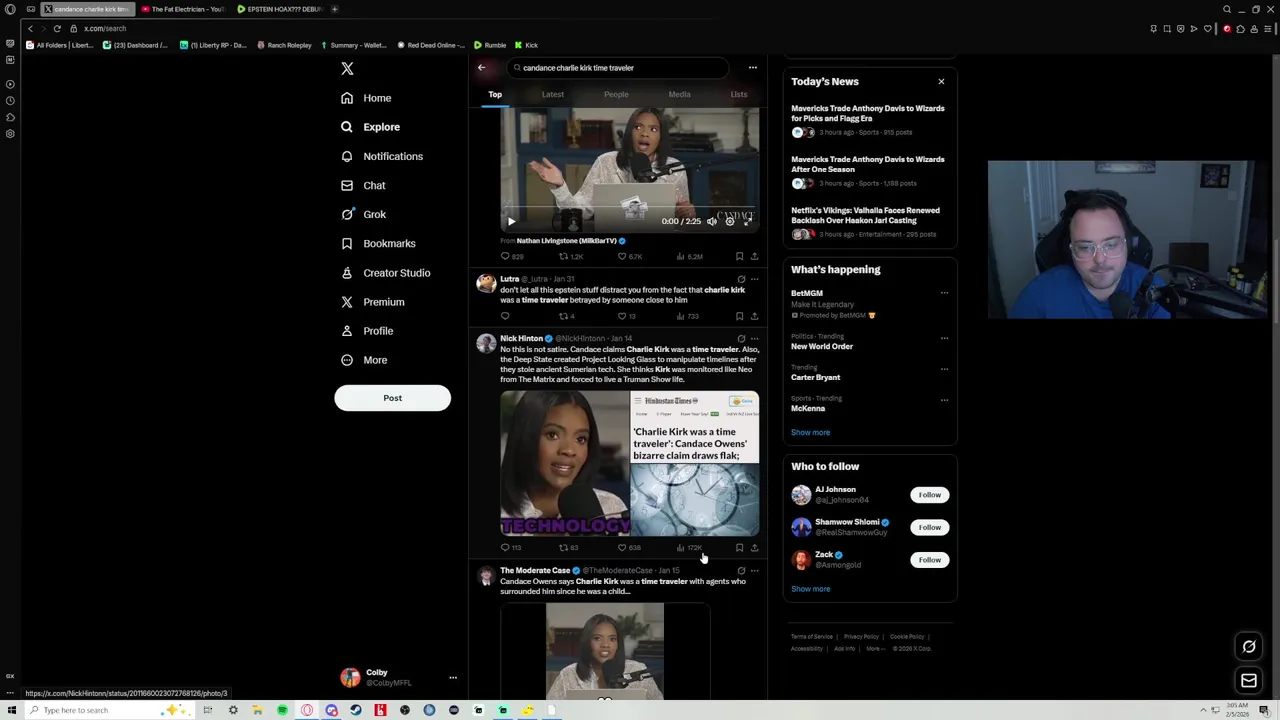This screenshot has width=1280, height=720.
Task: Switch to the Latest search tab
Action: tap(553, 94)
